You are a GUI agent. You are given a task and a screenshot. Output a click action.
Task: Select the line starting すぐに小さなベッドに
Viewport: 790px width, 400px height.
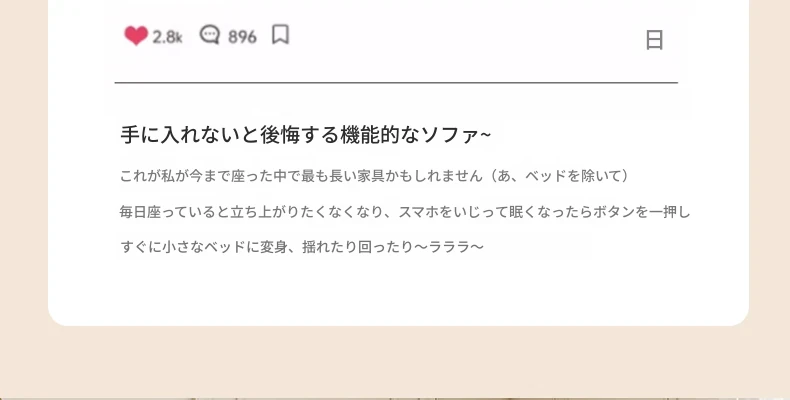pyautogui.click(x=302, y=247)
